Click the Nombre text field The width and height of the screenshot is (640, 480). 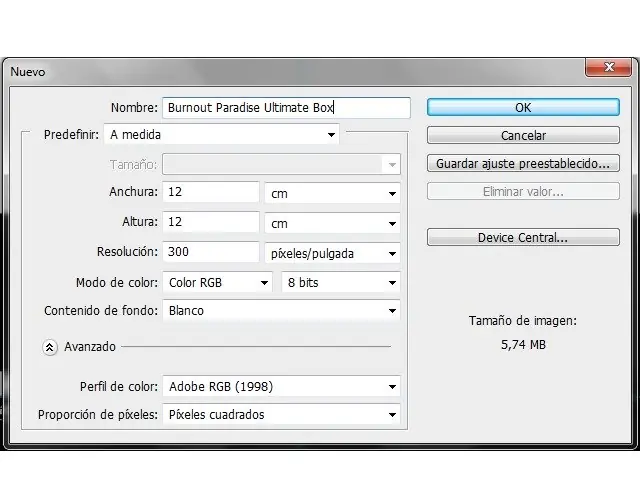[x=286, y=108]
